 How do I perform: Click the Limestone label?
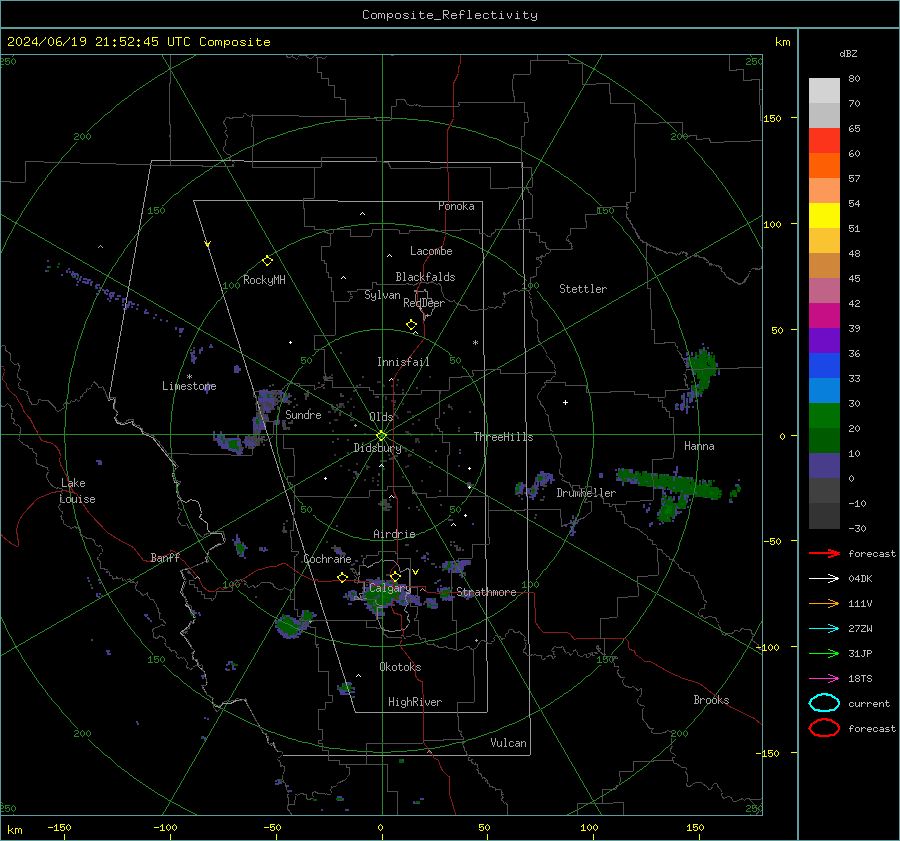click(189, 386)
